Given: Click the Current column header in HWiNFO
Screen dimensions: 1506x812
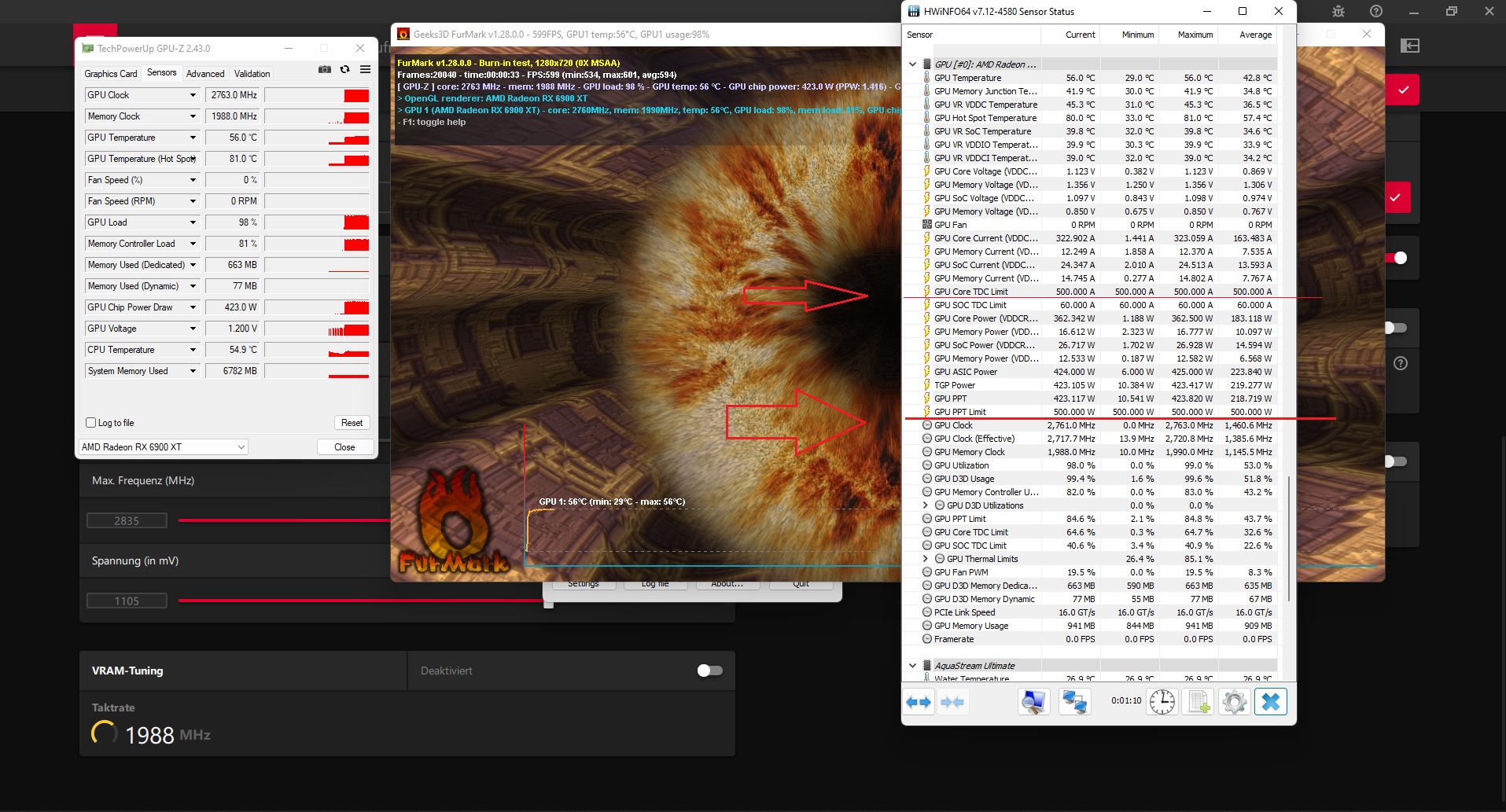Looking at the screenshot, I should point(1070,35).
